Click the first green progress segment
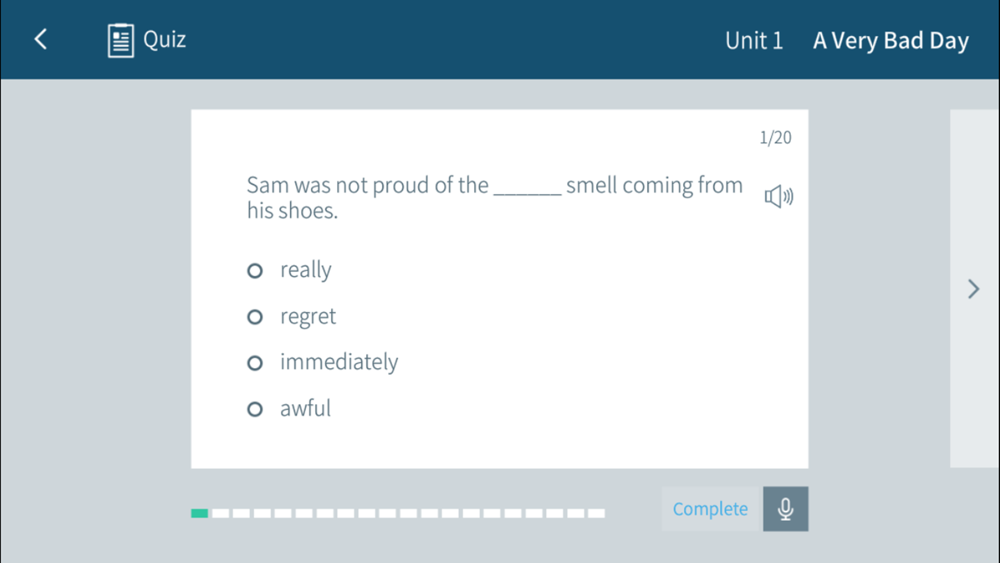This screenshot has height=563, width=1000. tap(200, 513)
